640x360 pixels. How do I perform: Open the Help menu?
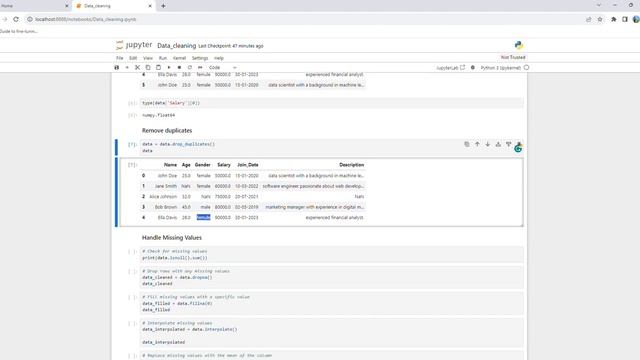[219, 58]
